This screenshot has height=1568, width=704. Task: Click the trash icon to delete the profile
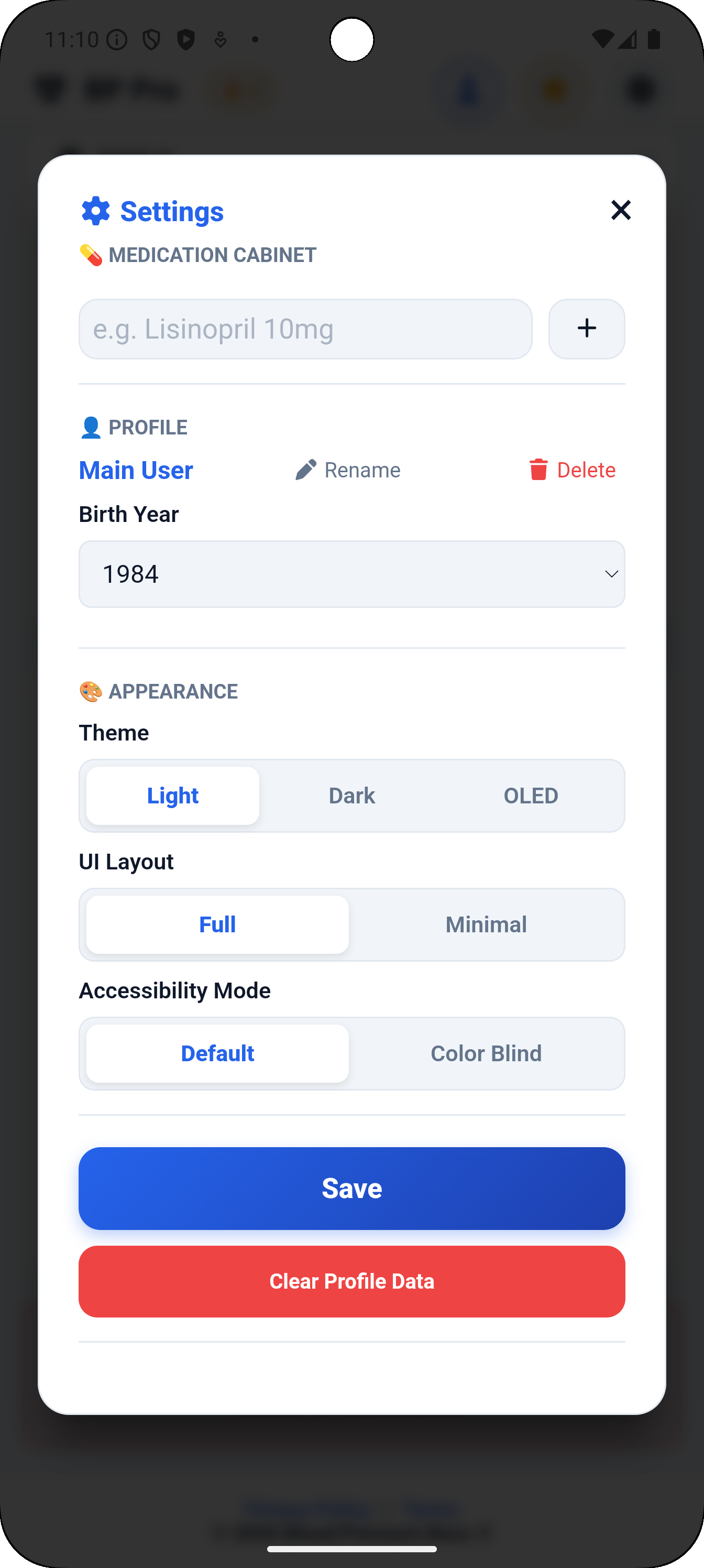(538, 470)
